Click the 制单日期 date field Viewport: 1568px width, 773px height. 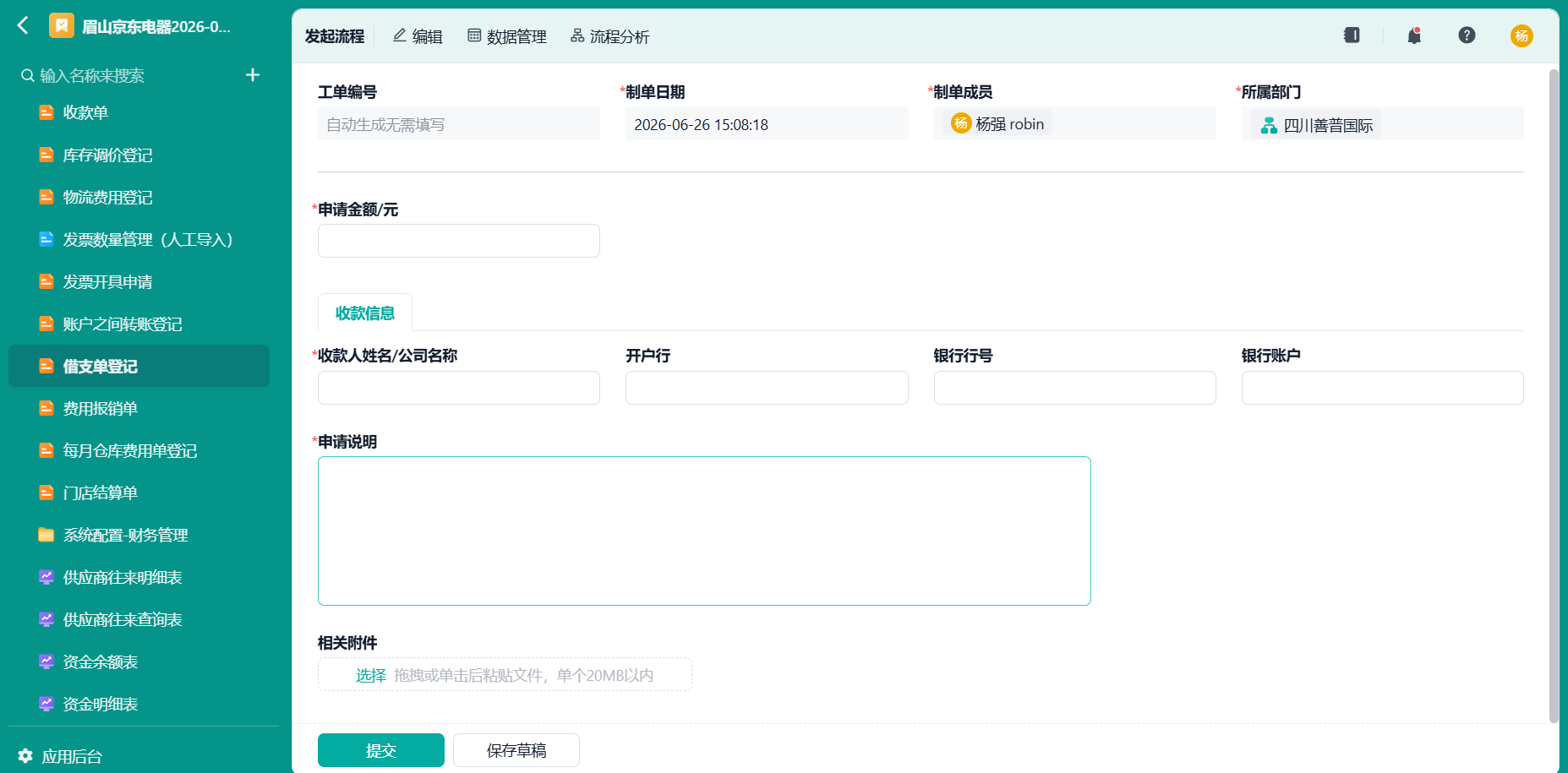[767, 124]
